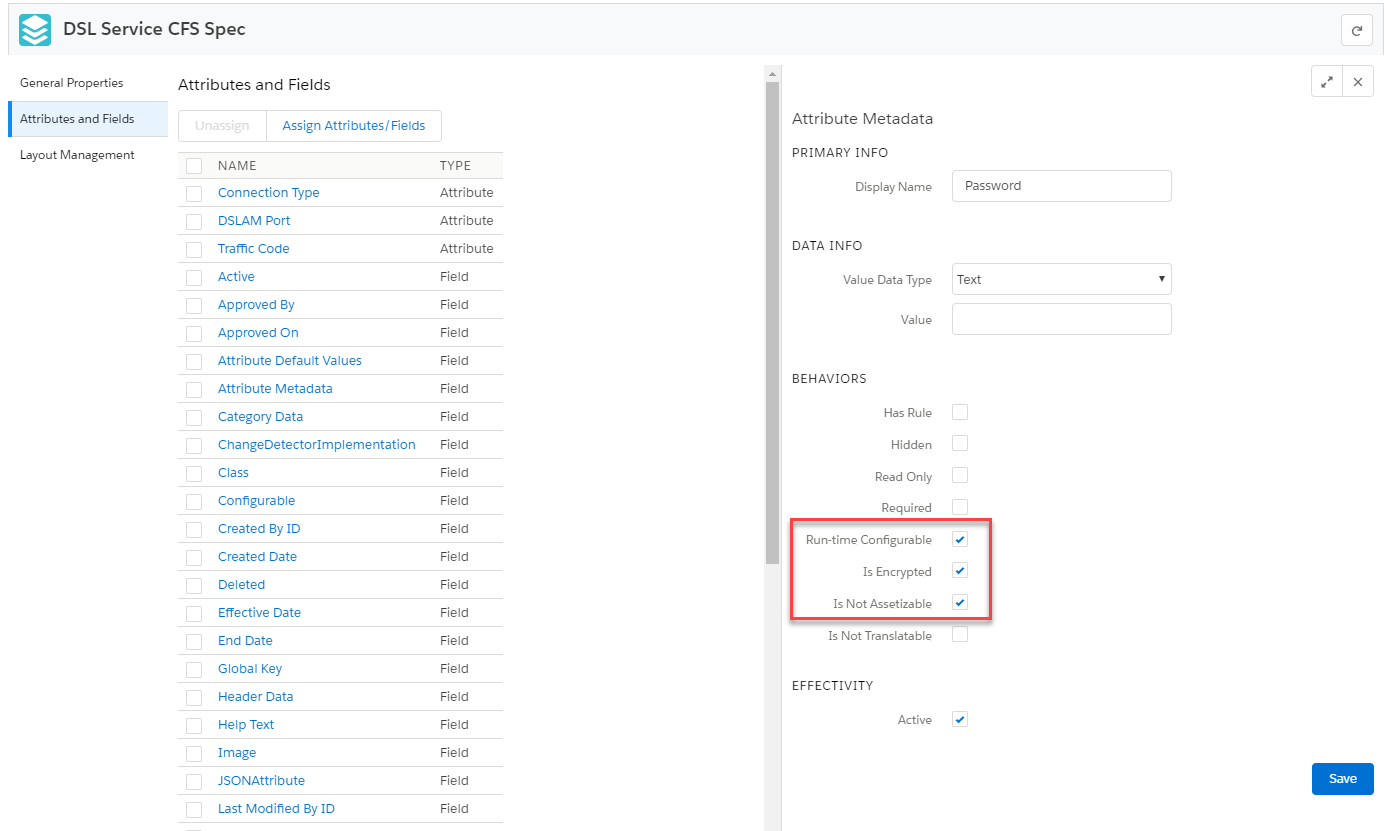This screenshot has height=831, width=1391.
Task: Open the End Date link
Action: pos(245,640)
